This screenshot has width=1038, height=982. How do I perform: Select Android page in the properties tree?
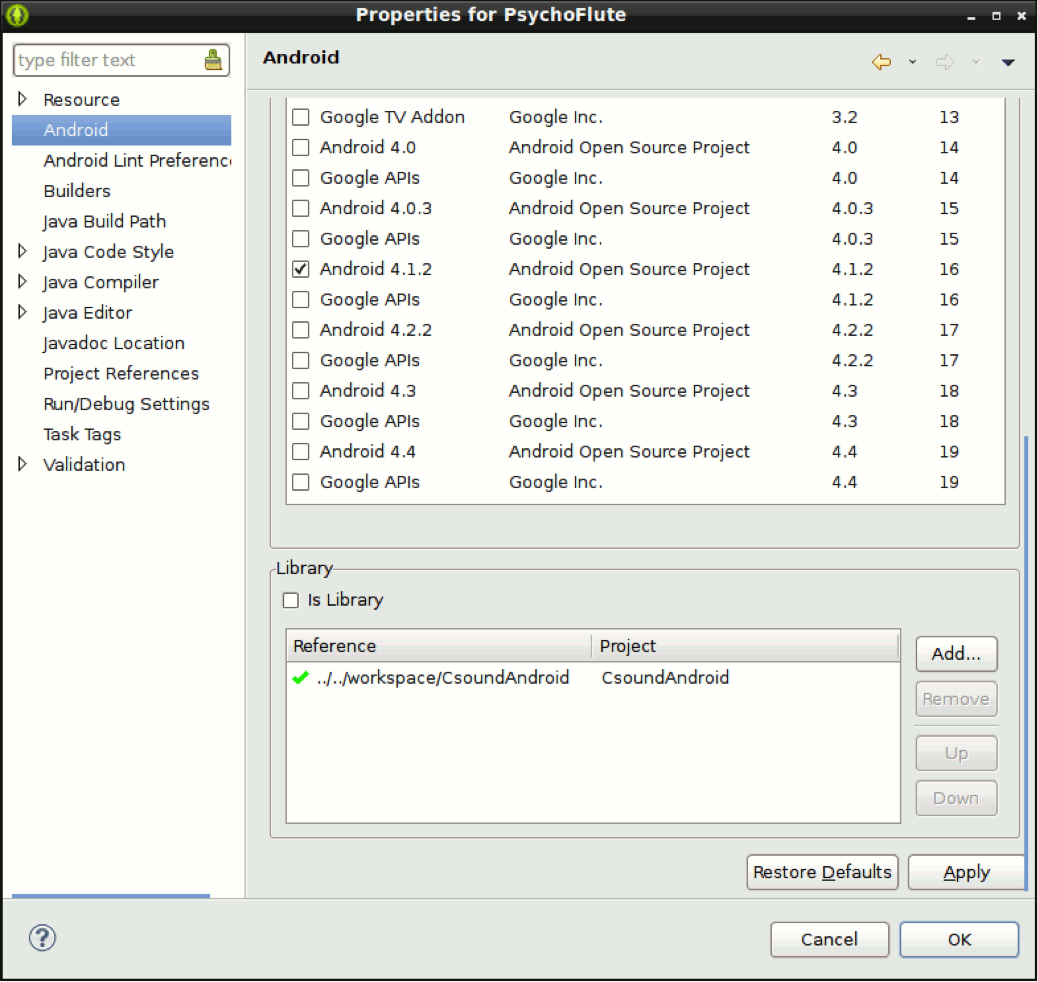click(x=121, y=130)
